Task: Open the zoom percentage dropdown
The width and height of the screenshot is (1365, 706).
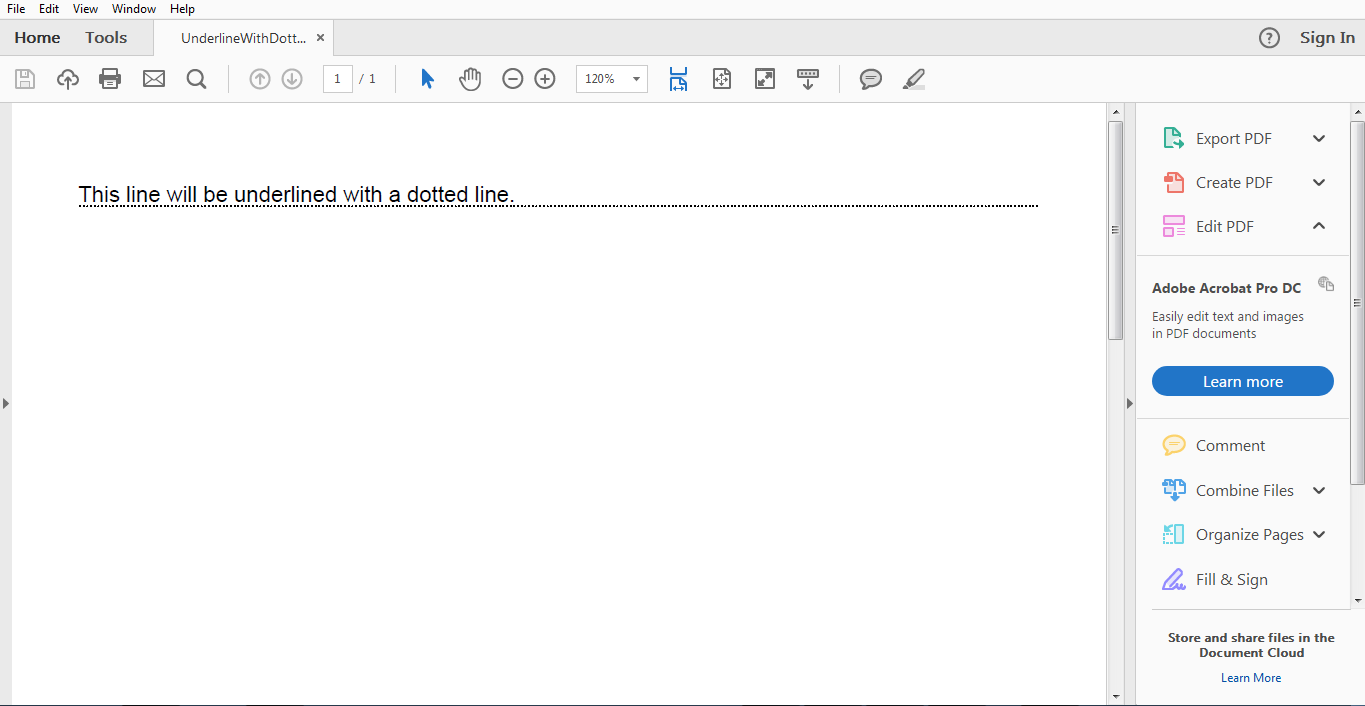Action: (x=635, y=78)
